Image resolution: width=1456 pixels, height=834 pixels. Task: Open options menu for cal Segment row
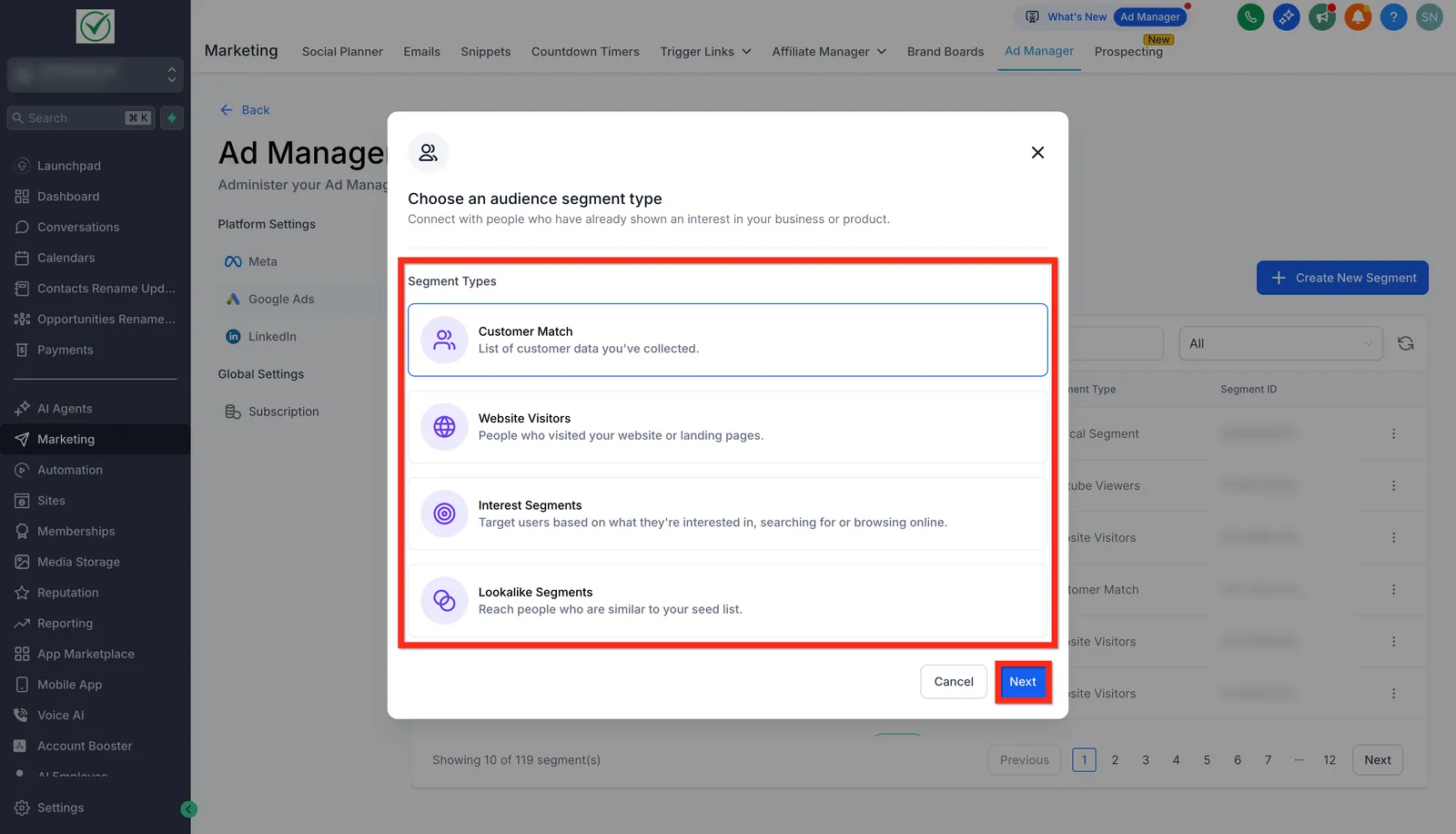pyautogui.click(x=1393, y=433)
